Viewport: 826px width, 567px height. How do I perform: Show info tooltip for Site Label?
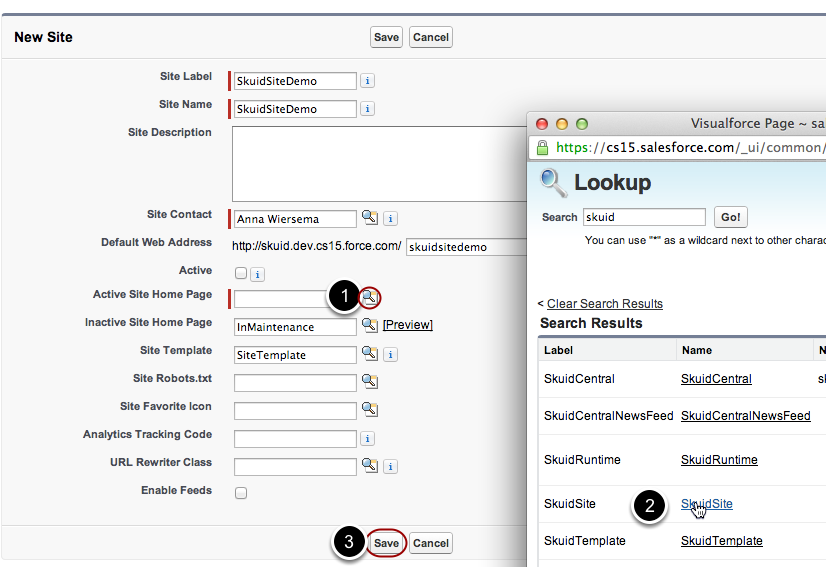368,81
